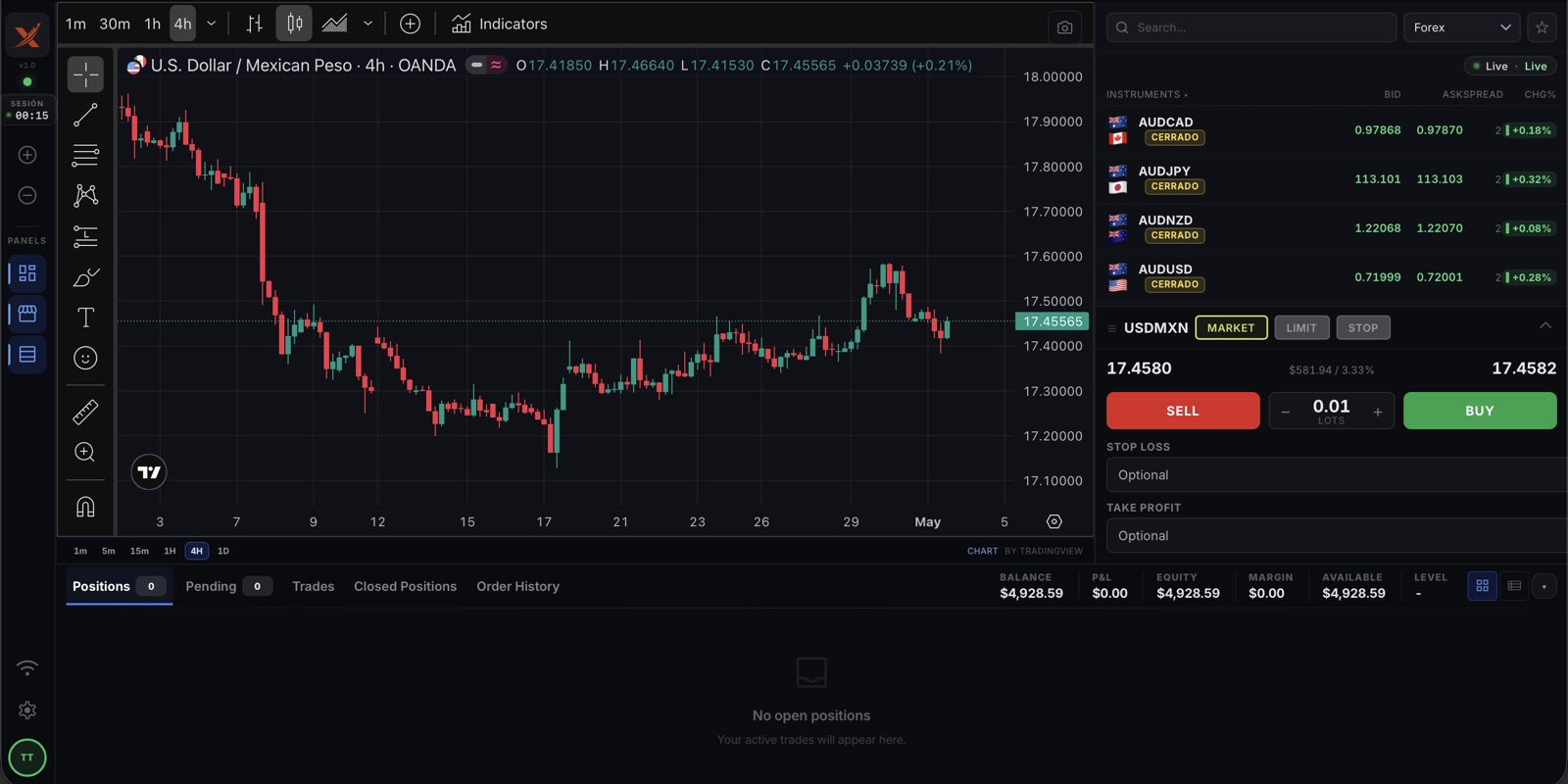Image resolution: width=1568 pixels, height=784 pixels.
Task: Activate the magnet snap mode icon
Action: pos(85,506)
